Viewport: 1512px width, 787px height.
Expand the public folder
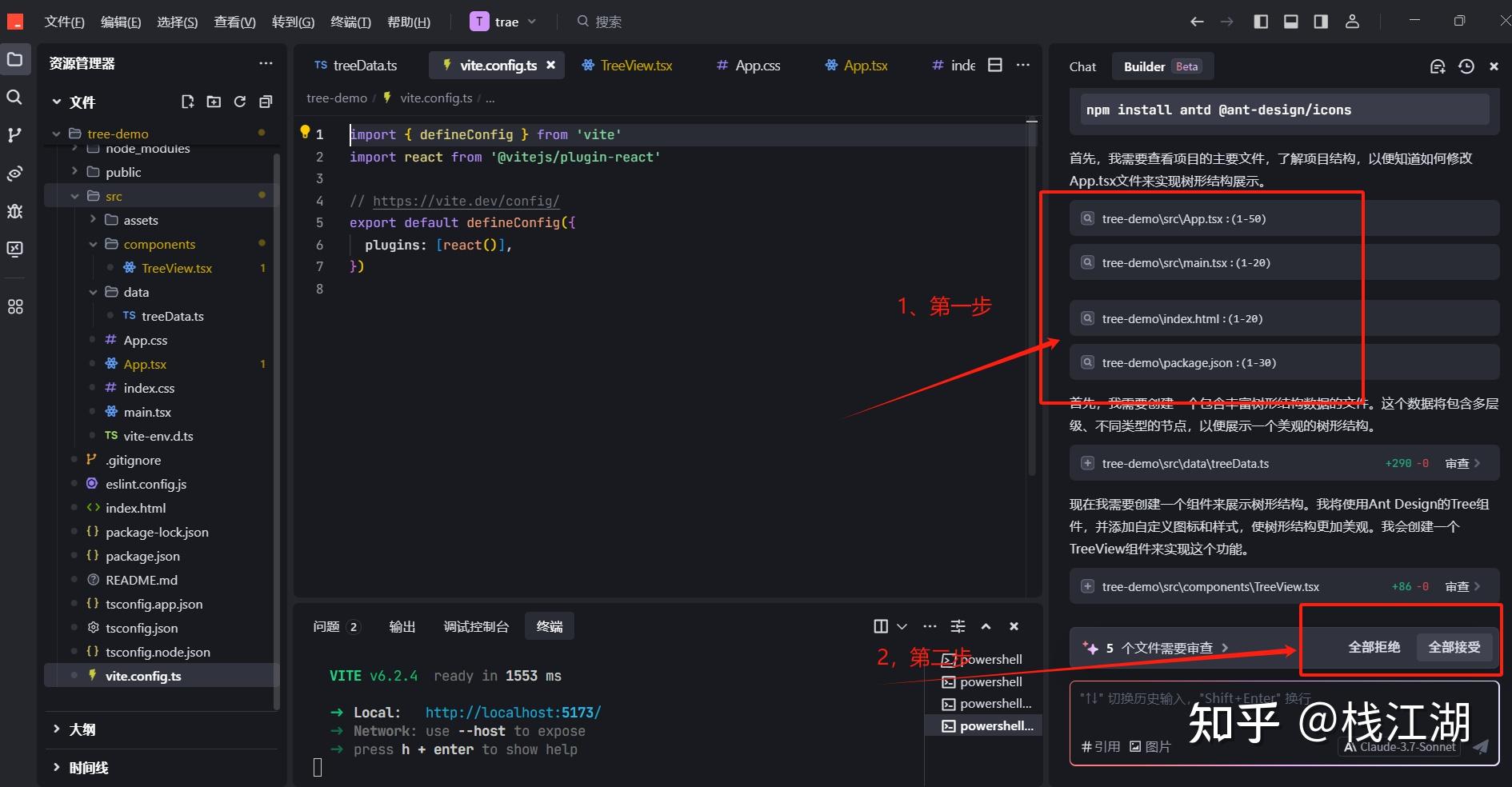74,172
